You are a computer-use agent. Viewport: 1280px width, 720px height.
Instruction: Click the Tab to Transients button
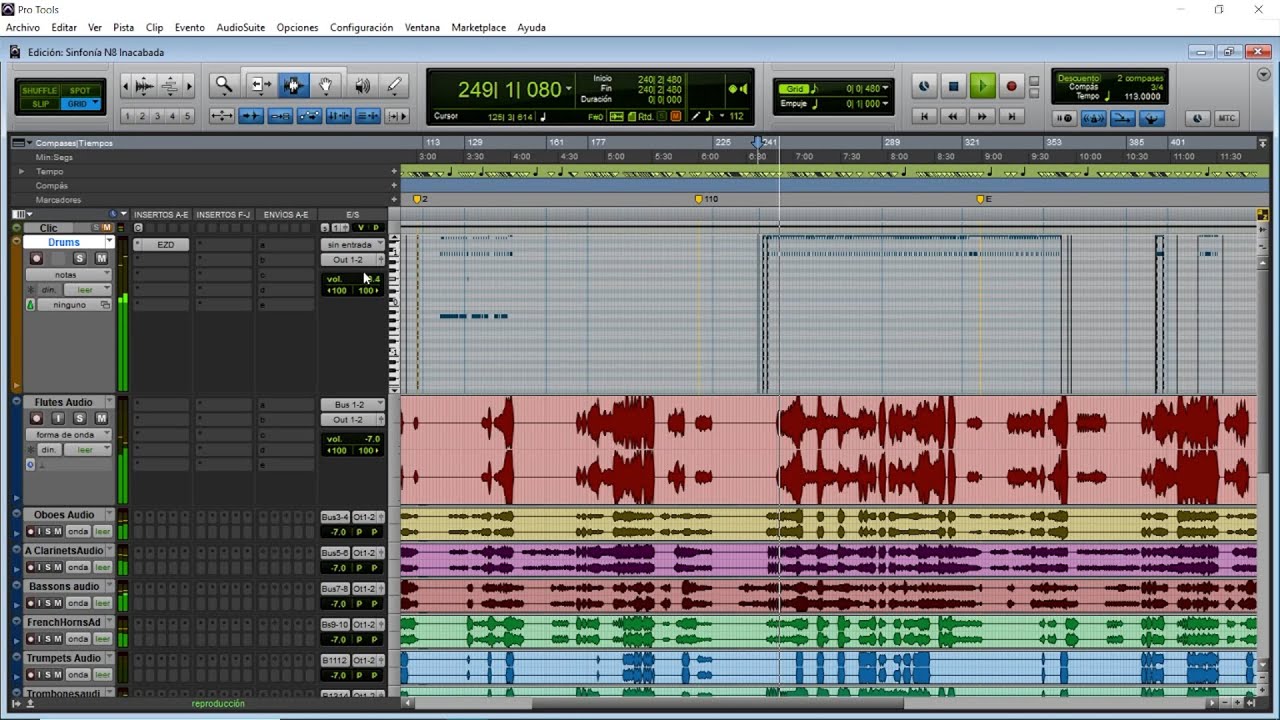pyautogui.click(x=251, y=116)
